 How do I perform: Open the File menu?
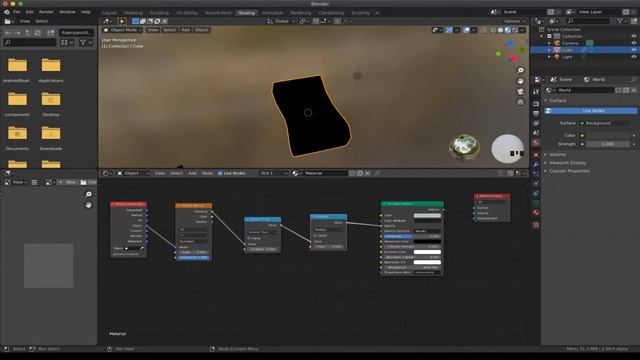[17, 12]
